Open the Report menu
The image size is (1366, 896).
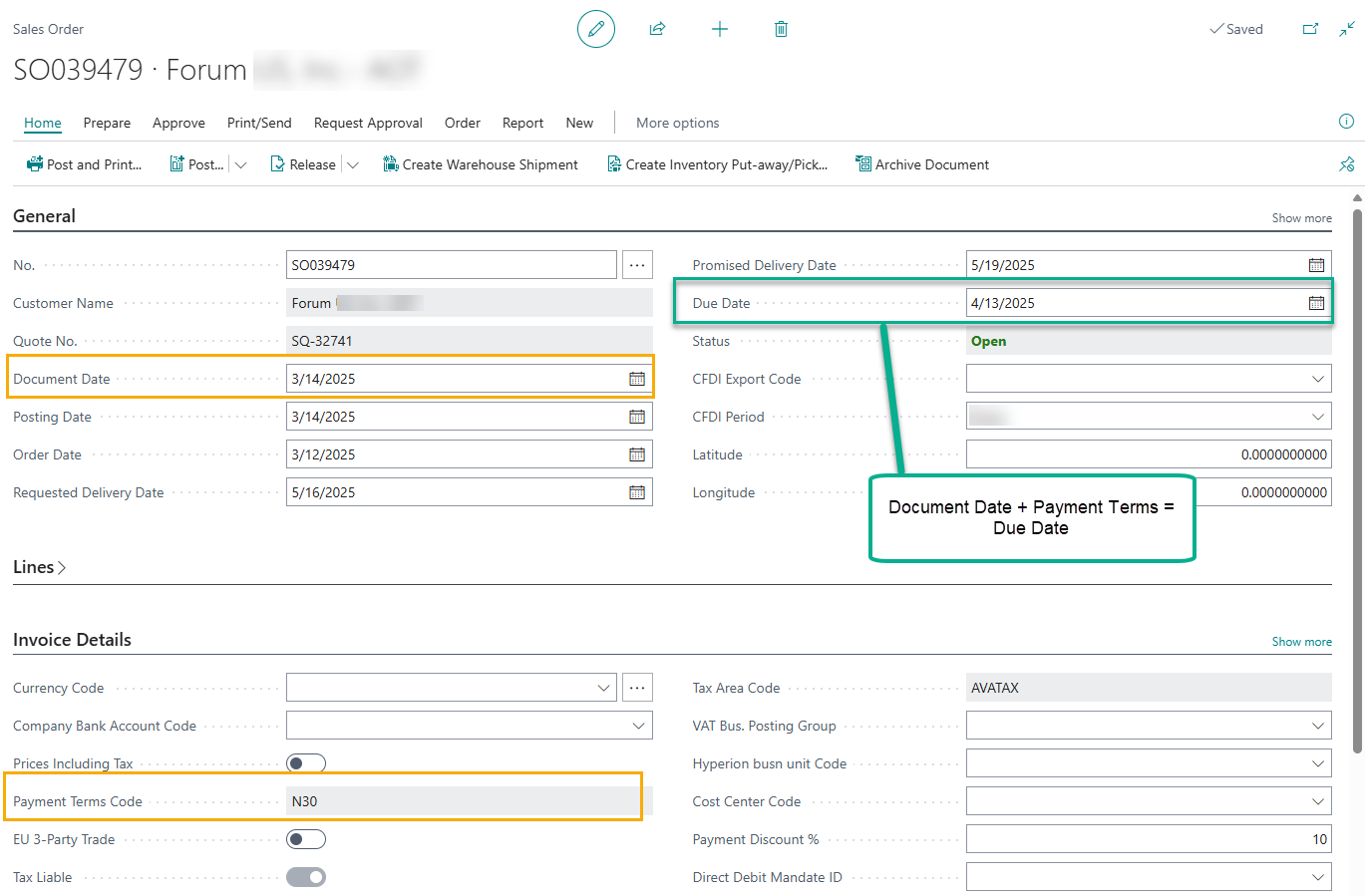point(522,123)
